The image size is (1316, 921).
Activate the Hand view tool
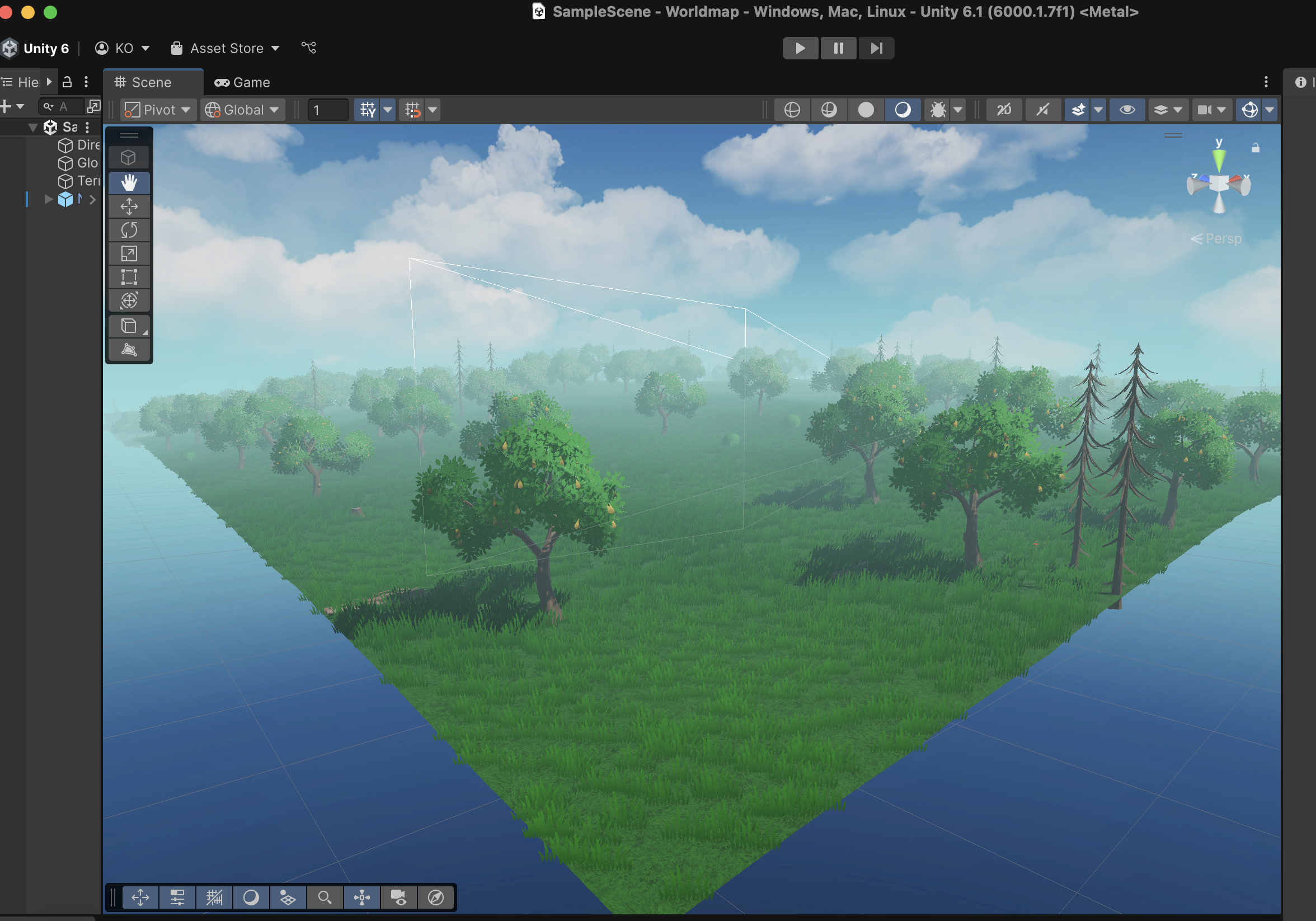click(129, 182)
